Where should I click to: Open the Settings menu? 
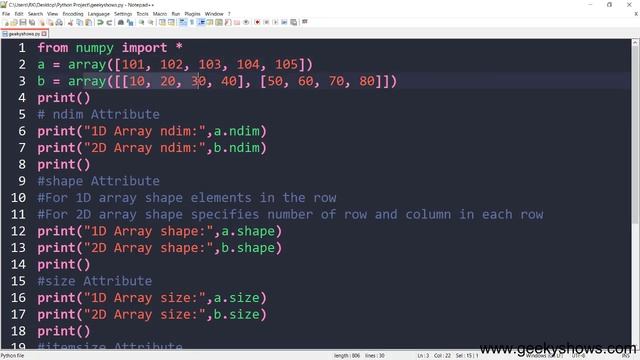click(x=123, y=14)
